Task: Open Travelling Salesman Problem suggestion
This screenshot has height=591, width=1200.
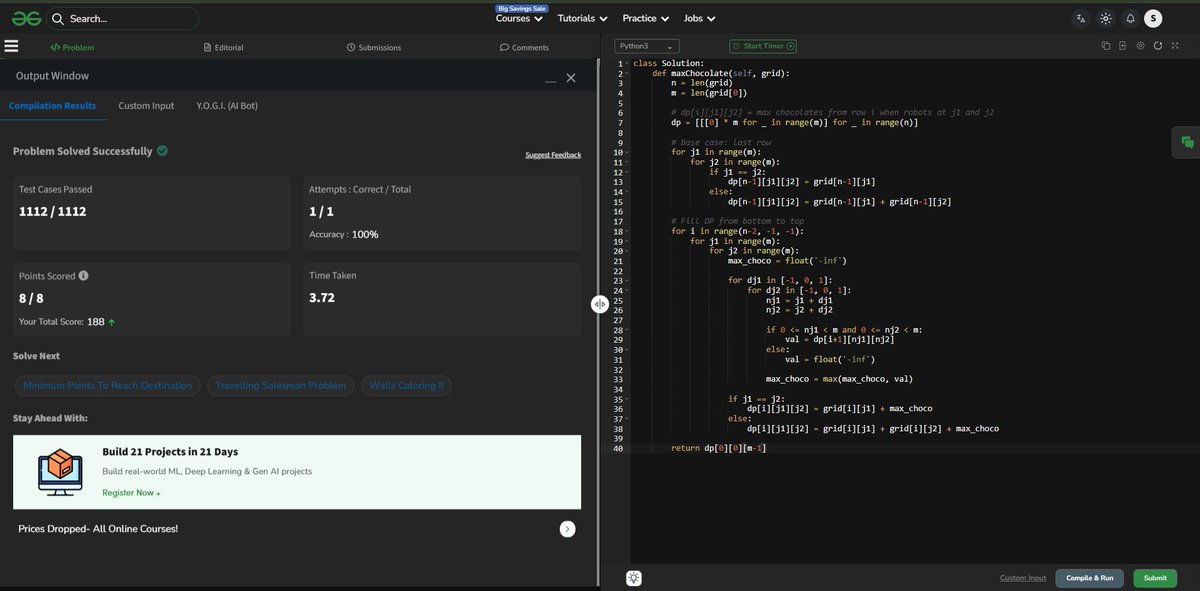Action: pos(281,385)
